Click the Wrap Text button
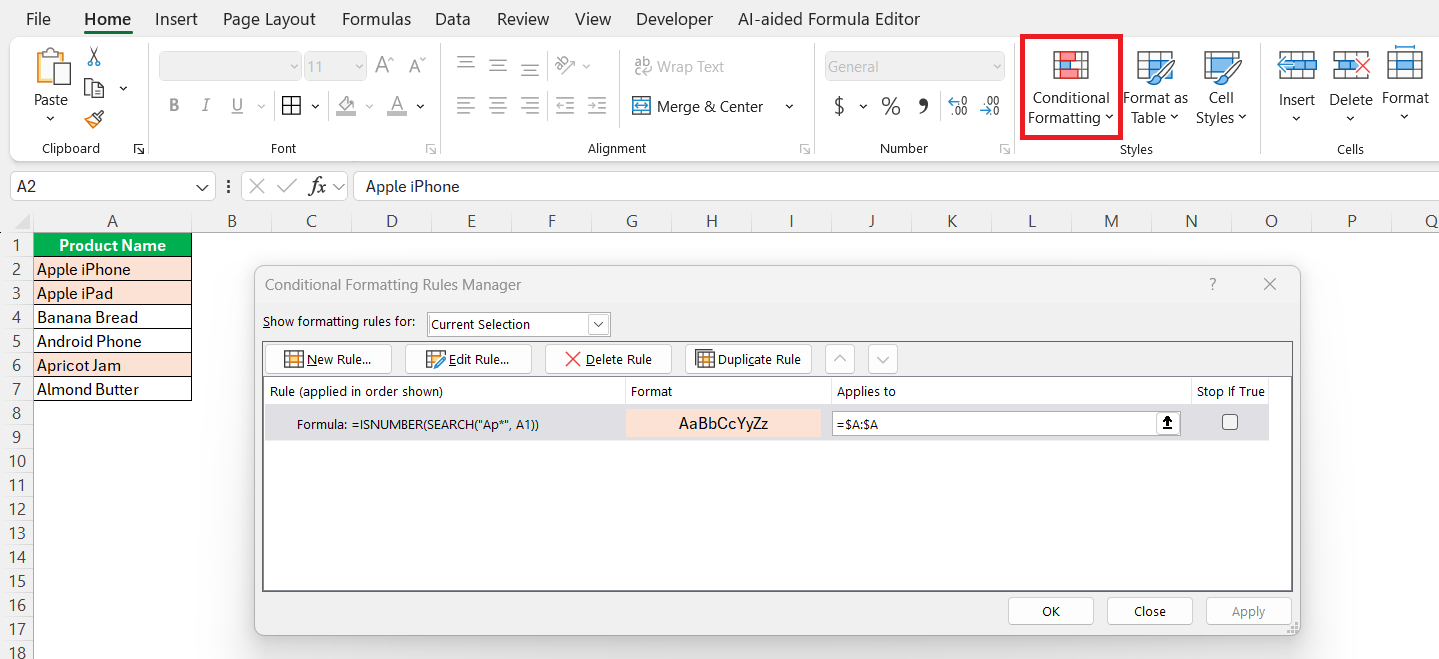 coord(679,66)
